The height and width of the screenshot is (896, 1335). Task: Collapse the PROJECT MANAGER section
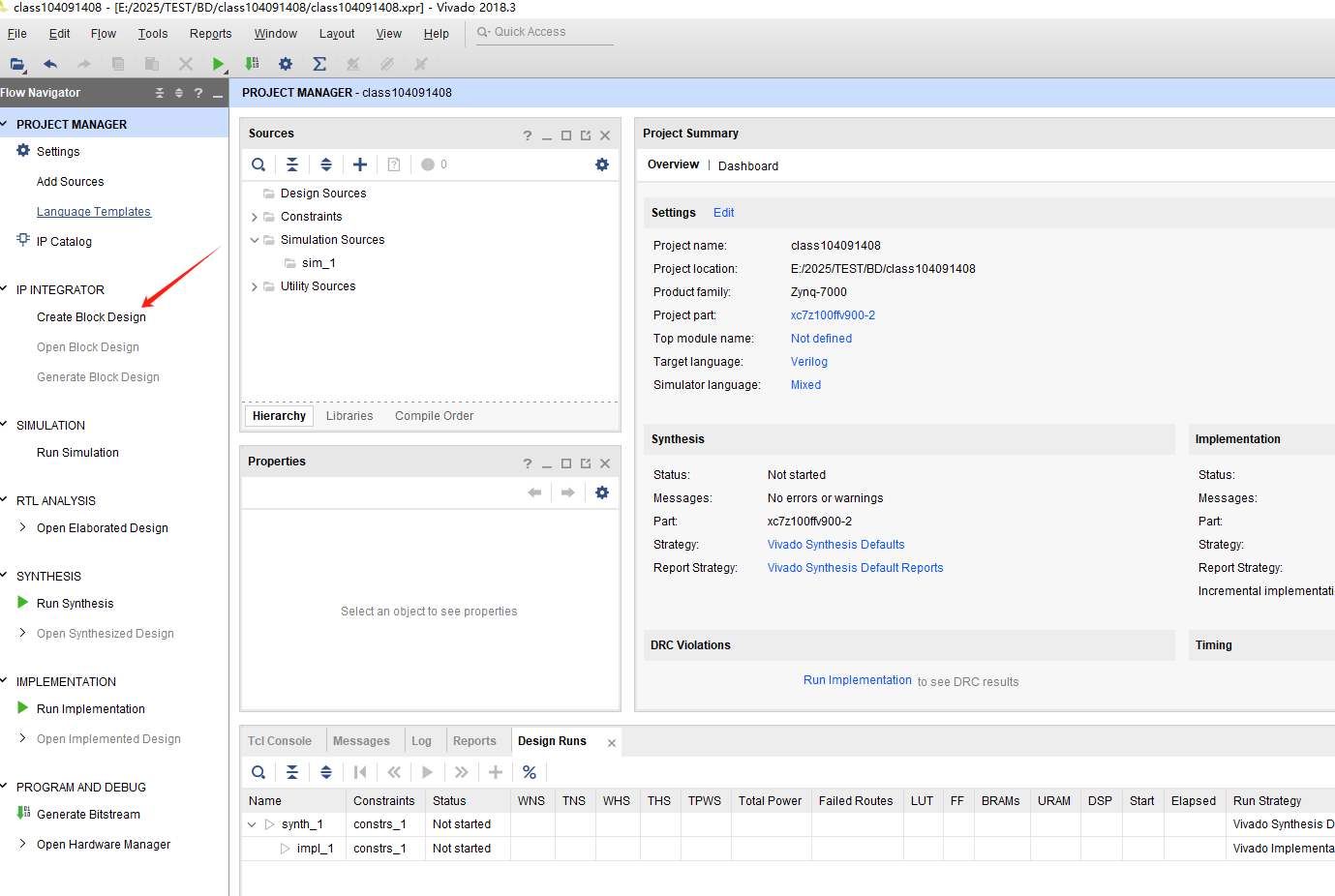5,124
